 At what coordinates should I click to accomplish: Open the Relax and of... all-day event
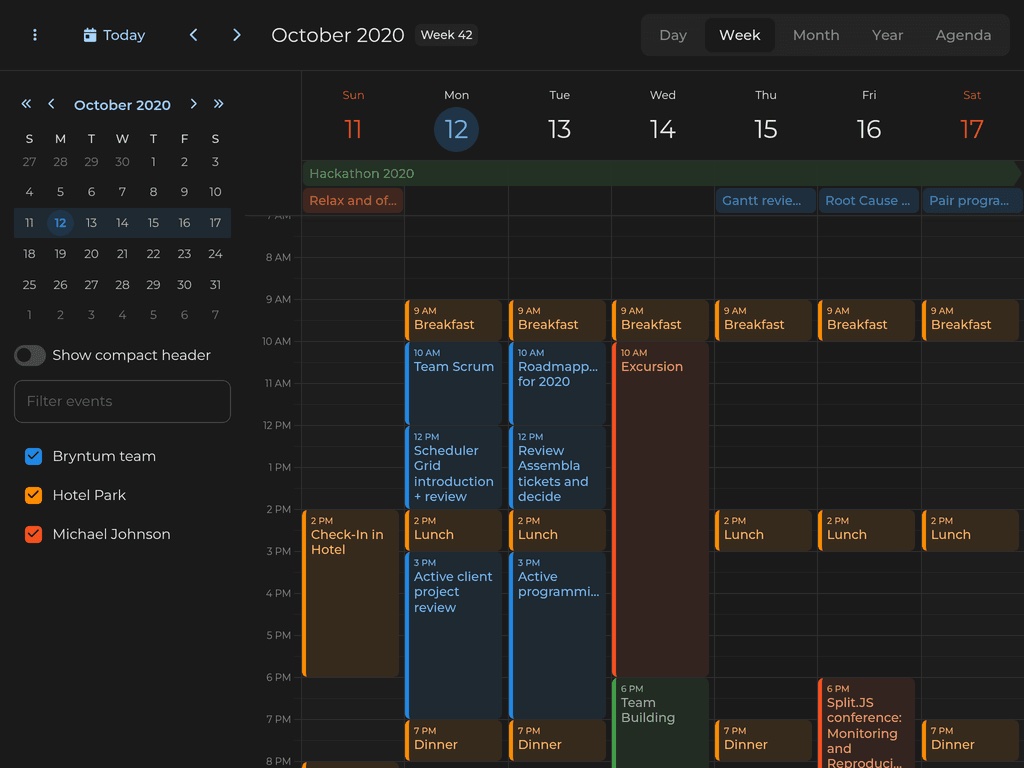click(x=353, y=200)
